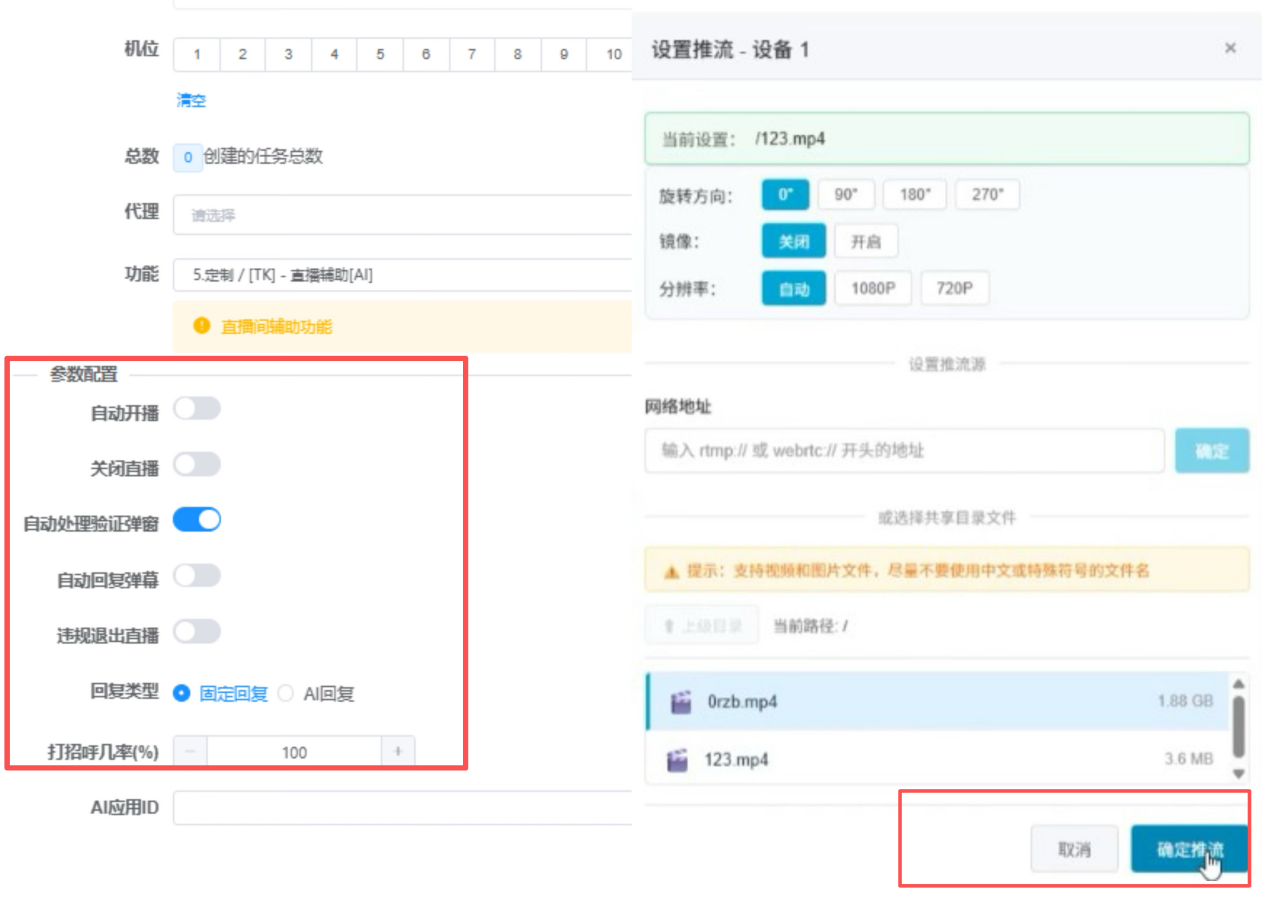Select the 1080P resolution option
This screenshot has height=900, width=1262.
[872, 288]
